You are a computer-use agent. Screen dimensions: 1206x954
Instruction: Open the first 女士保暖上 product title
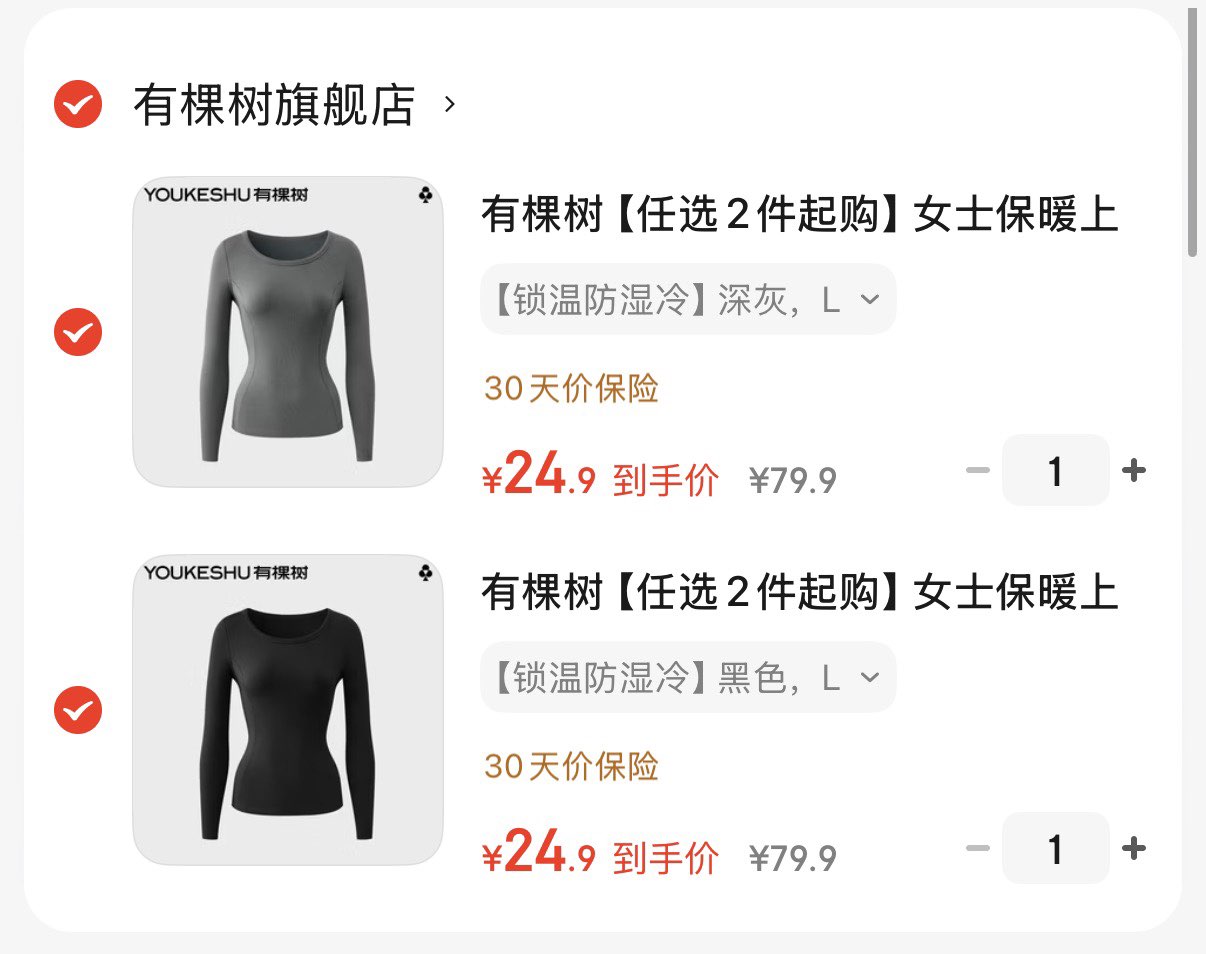click(x=800, y=215)
